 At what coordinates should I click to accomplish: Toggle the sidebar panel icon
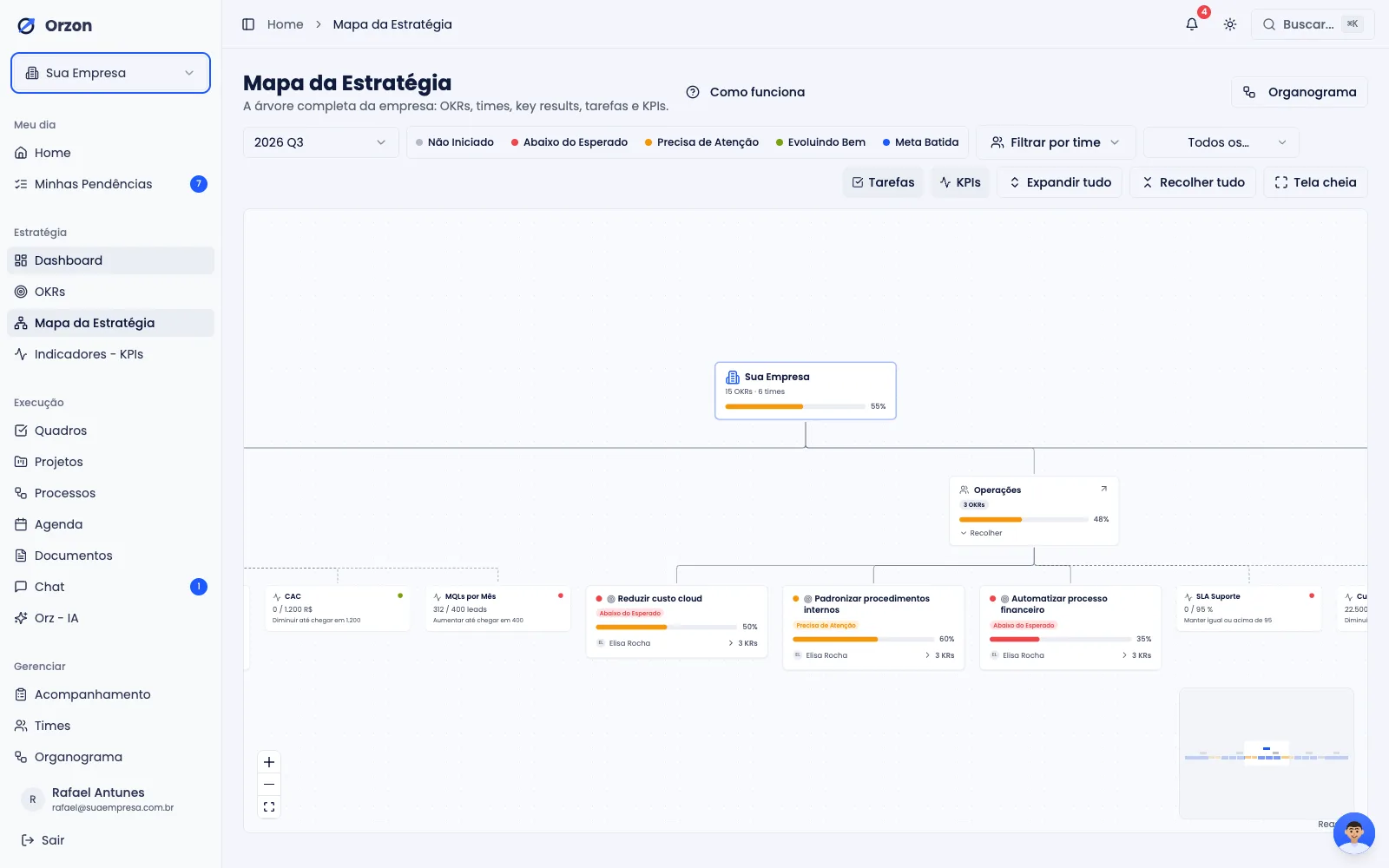[248, 24]
